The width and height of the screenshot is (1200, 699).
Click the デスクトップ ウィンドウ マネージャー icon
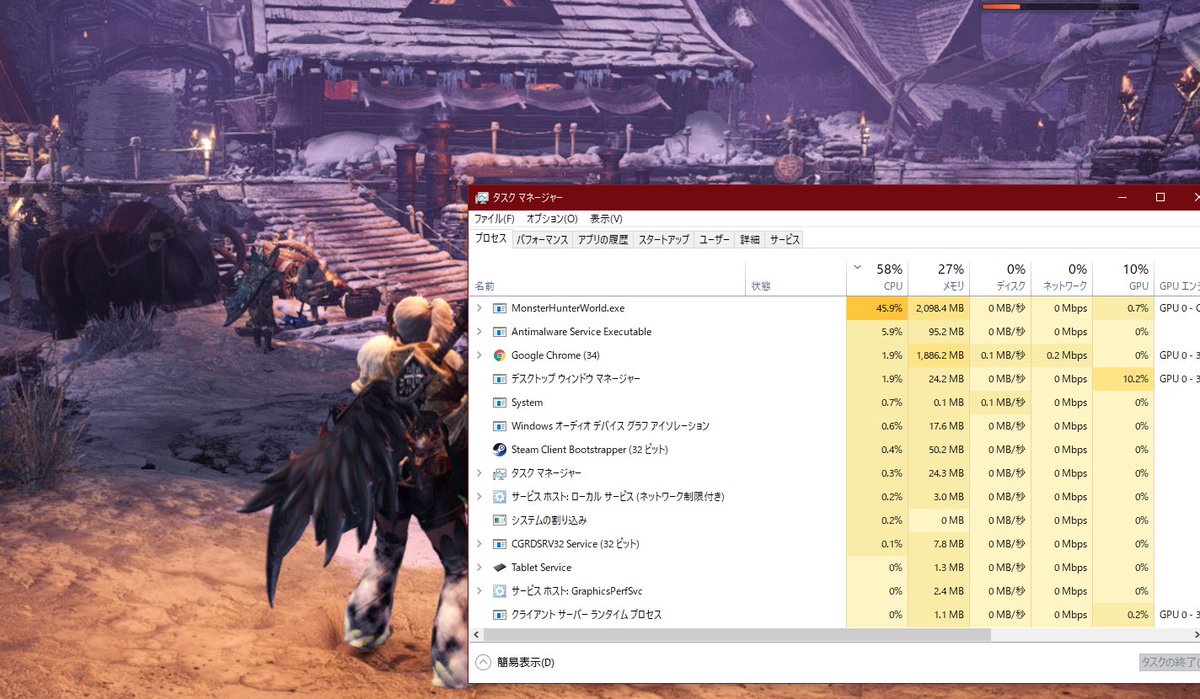coord(500,379)
